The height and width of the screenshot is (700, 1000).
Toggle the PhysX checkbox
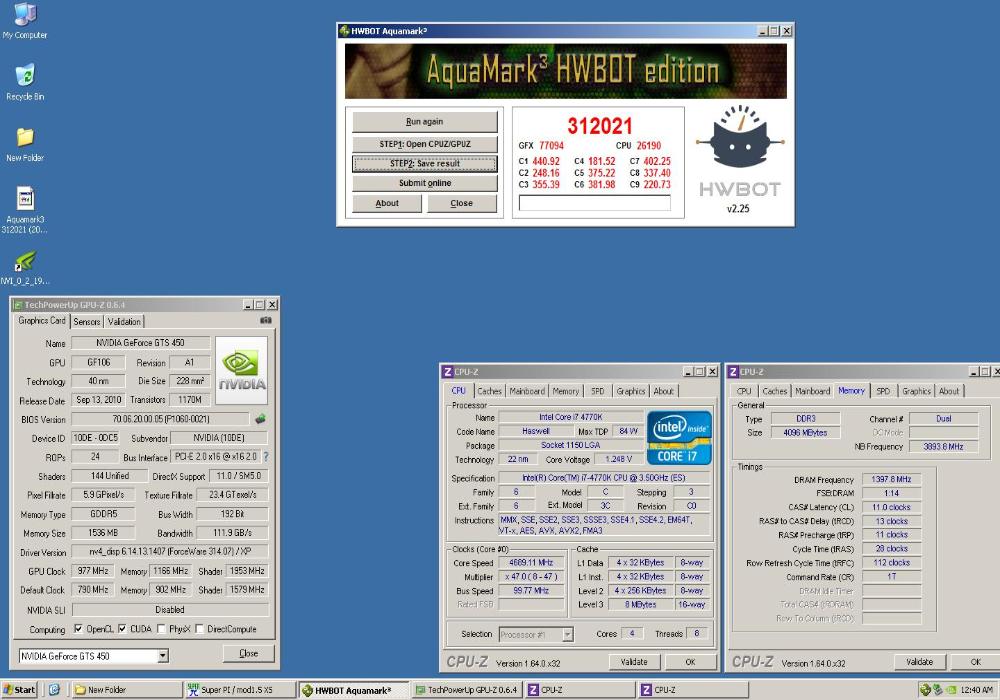[x=162, y=629]
